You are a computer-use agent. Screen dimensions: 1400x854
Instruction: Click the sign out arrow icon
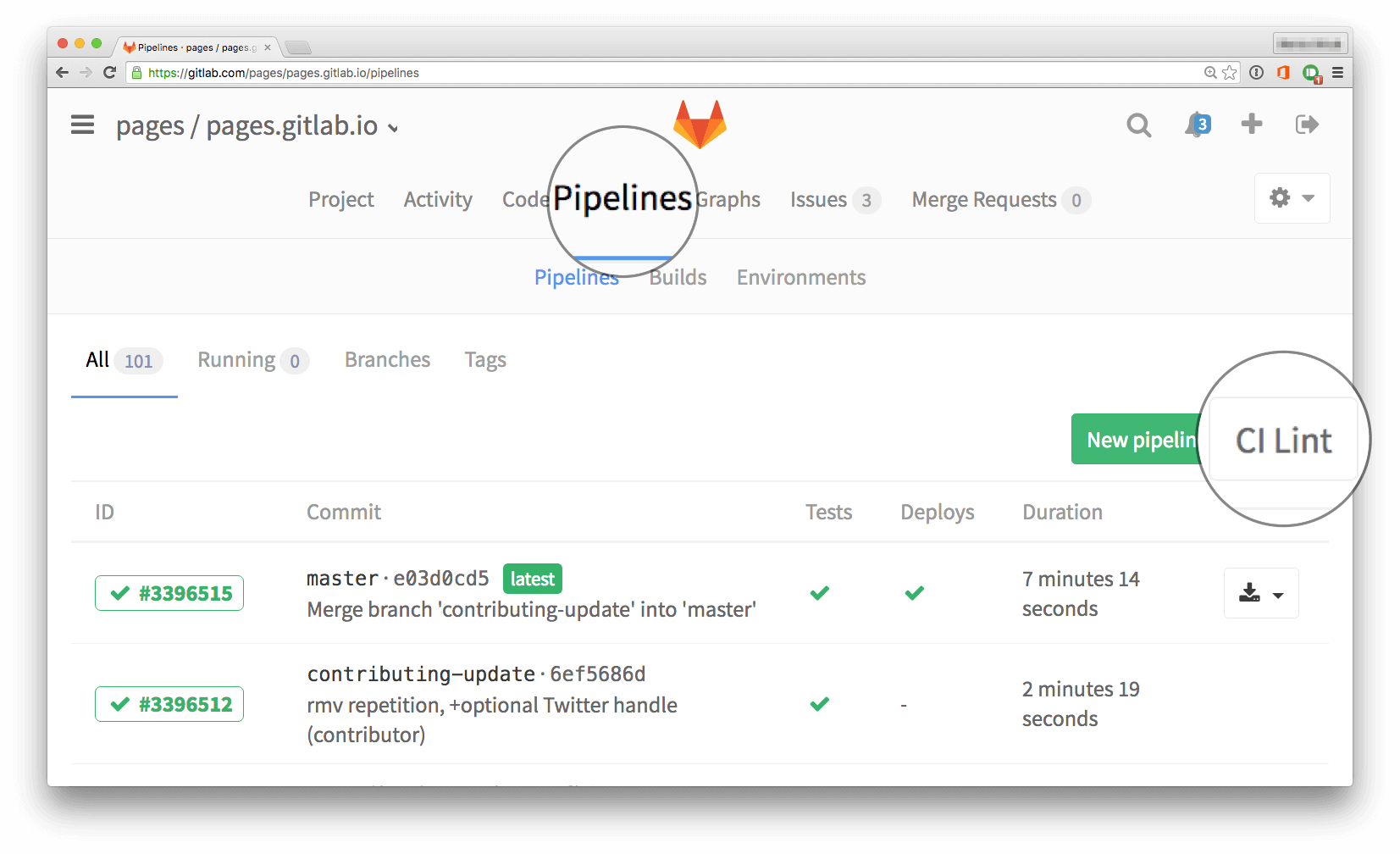coord(1307,125)
